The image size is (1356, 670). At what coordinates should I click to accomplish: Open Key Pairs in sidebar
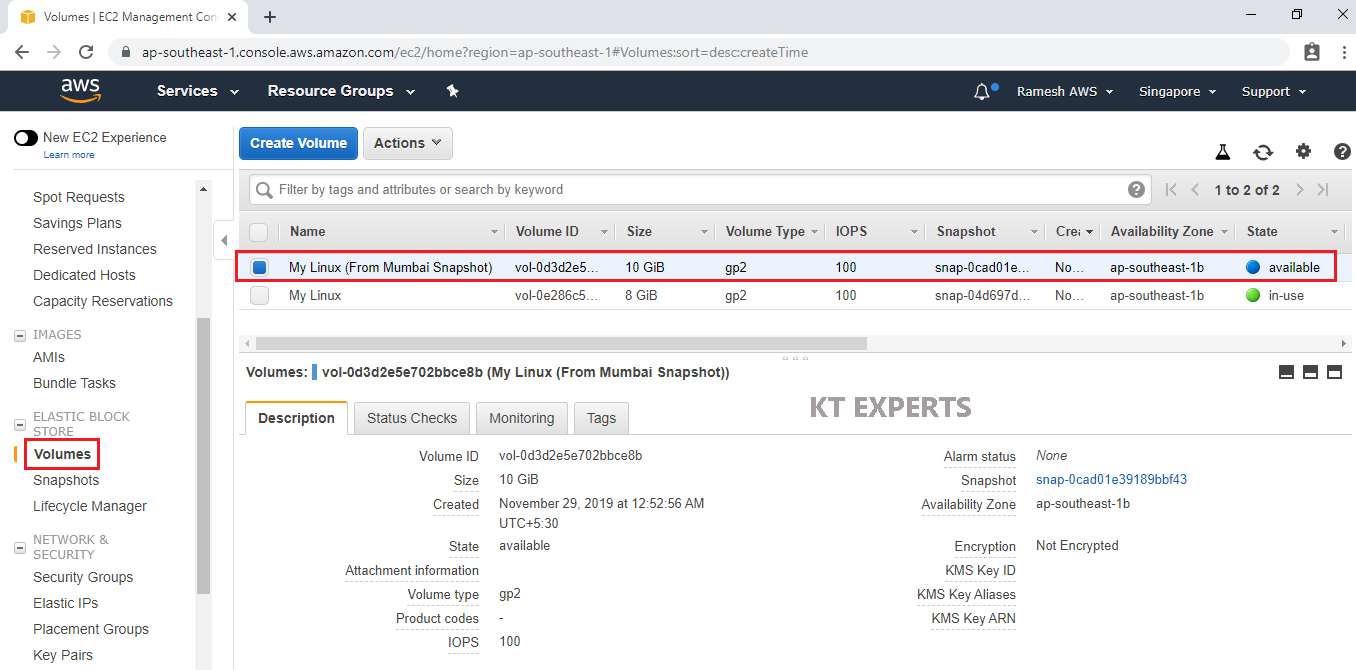coord(63,655)
